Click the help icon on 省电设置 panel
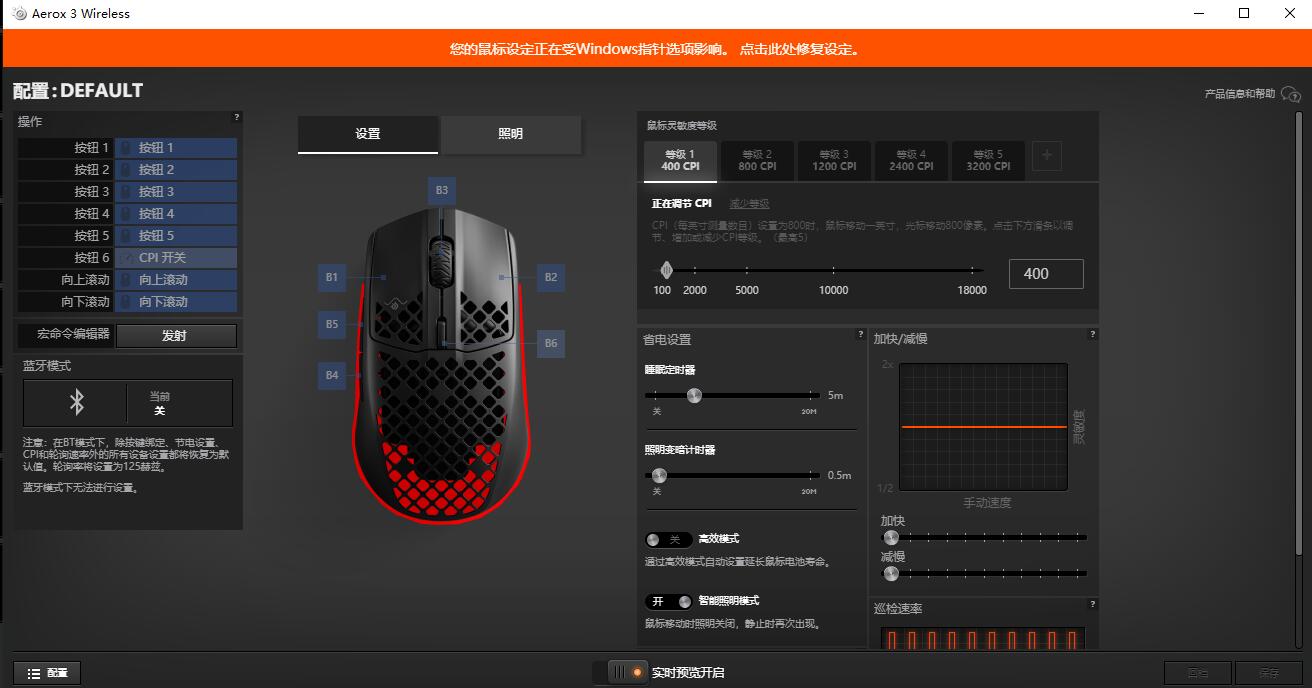This screenshot has width=1312, height=688. pos(861,334)
